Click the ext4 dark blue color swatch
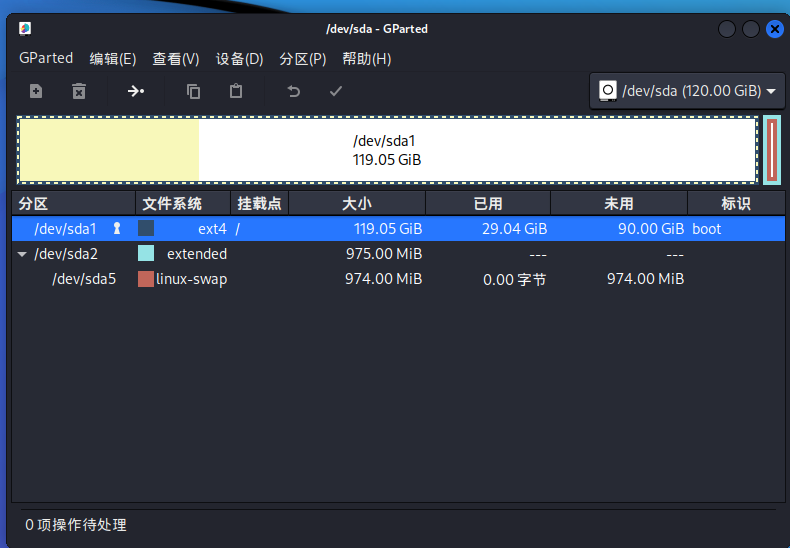The image size is (790, 548). 146,228
